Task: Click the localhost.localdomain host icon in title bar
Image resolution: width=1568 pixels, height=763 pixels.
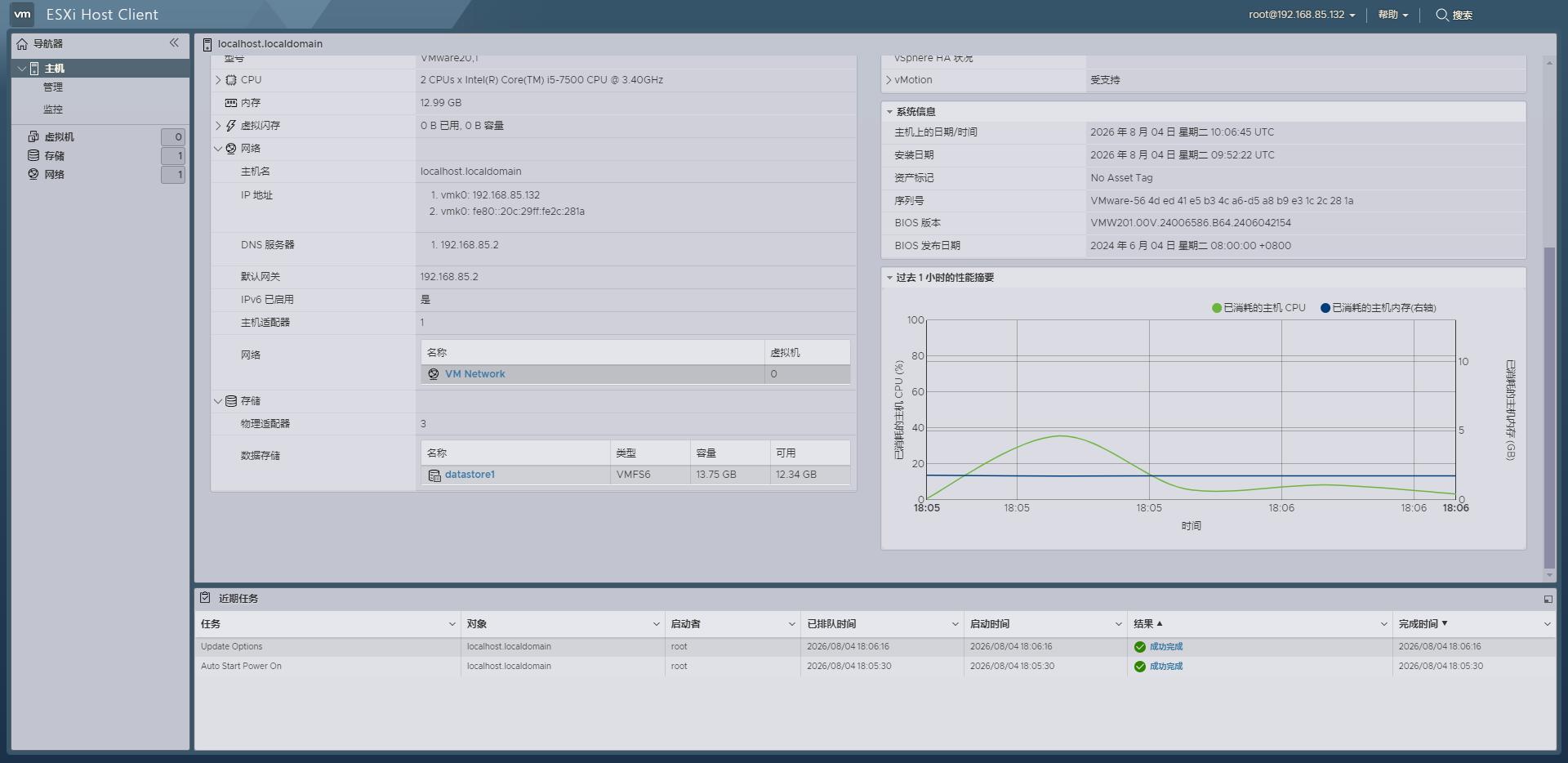Action: point(207,44)
